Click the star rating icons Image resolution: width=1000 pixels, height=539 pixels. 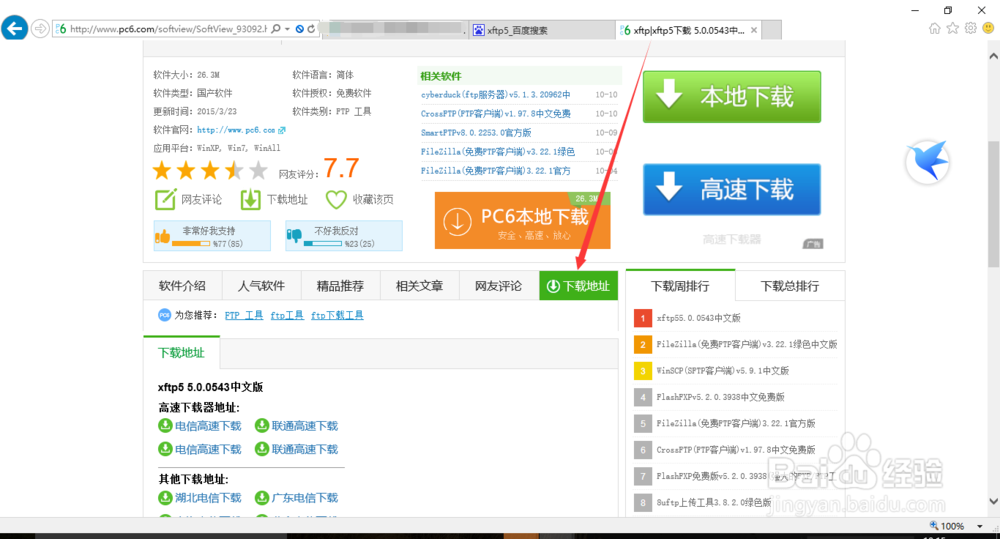[x=210, y=170]
